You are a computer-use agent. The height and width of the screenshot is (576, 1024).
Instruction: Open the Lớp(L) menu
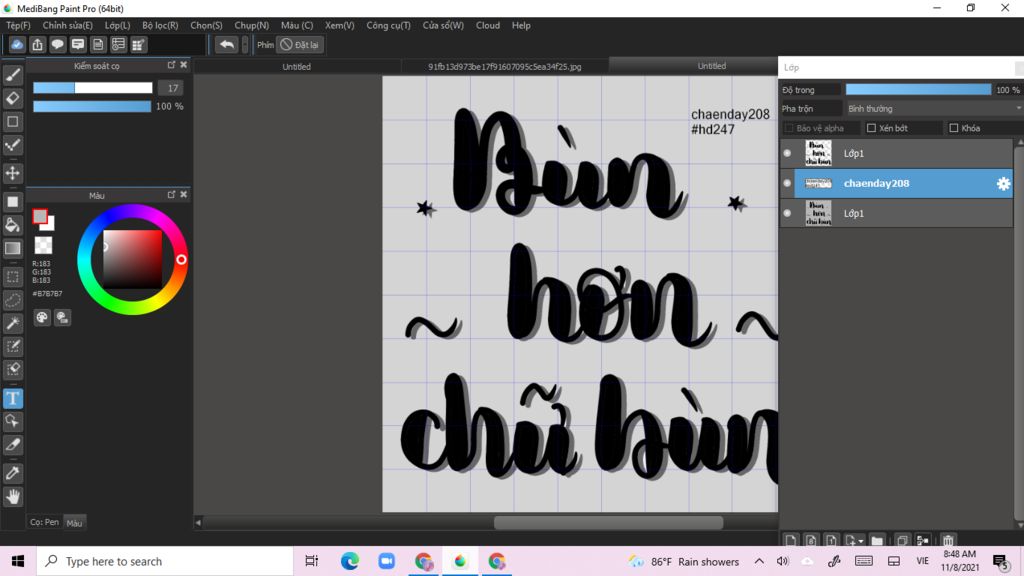118,25
